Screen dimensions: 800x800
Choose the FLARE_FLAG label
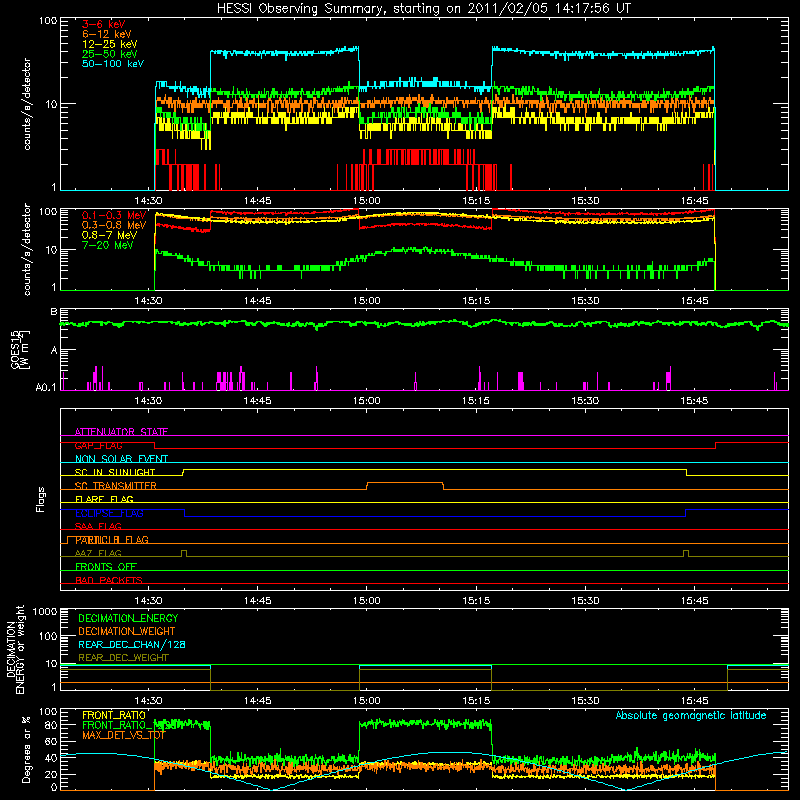point(104,499)
